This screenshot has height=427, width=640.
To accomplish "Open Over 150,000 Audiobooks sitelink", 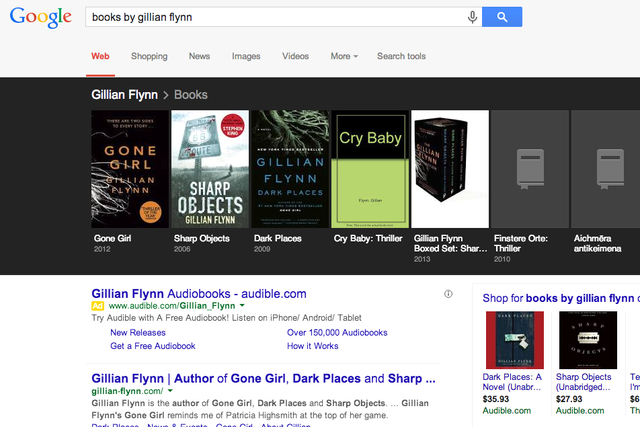I will [337, 333].
